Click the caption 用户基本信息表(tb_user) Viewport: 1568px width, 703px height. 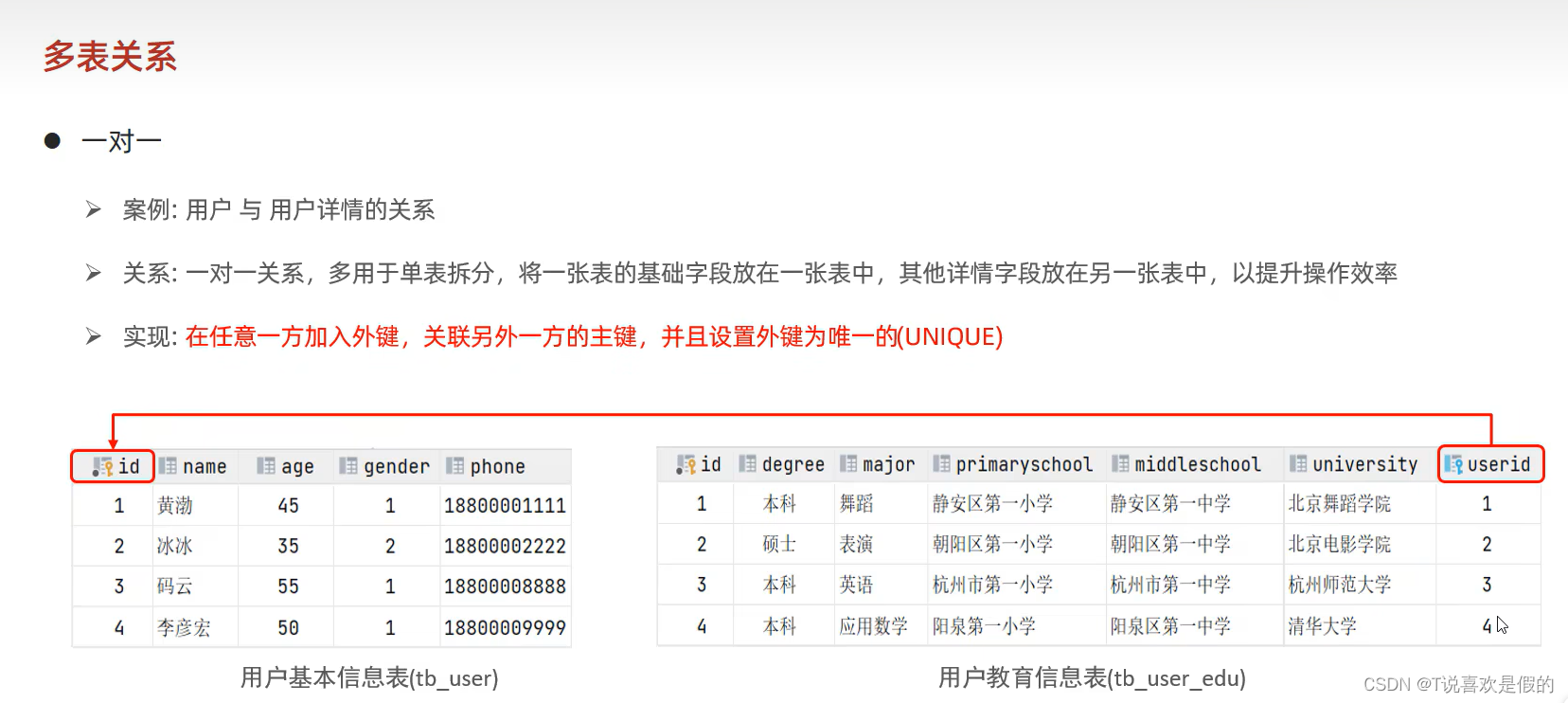(x=369, y=677)
